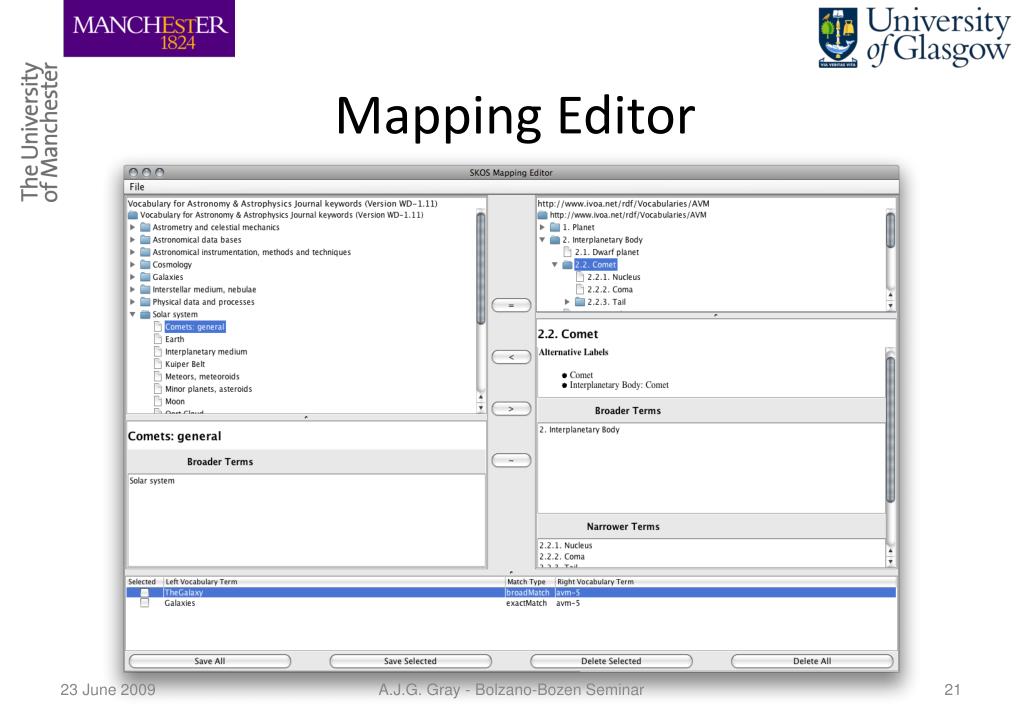Open the File menu

(x=137, y=187)
